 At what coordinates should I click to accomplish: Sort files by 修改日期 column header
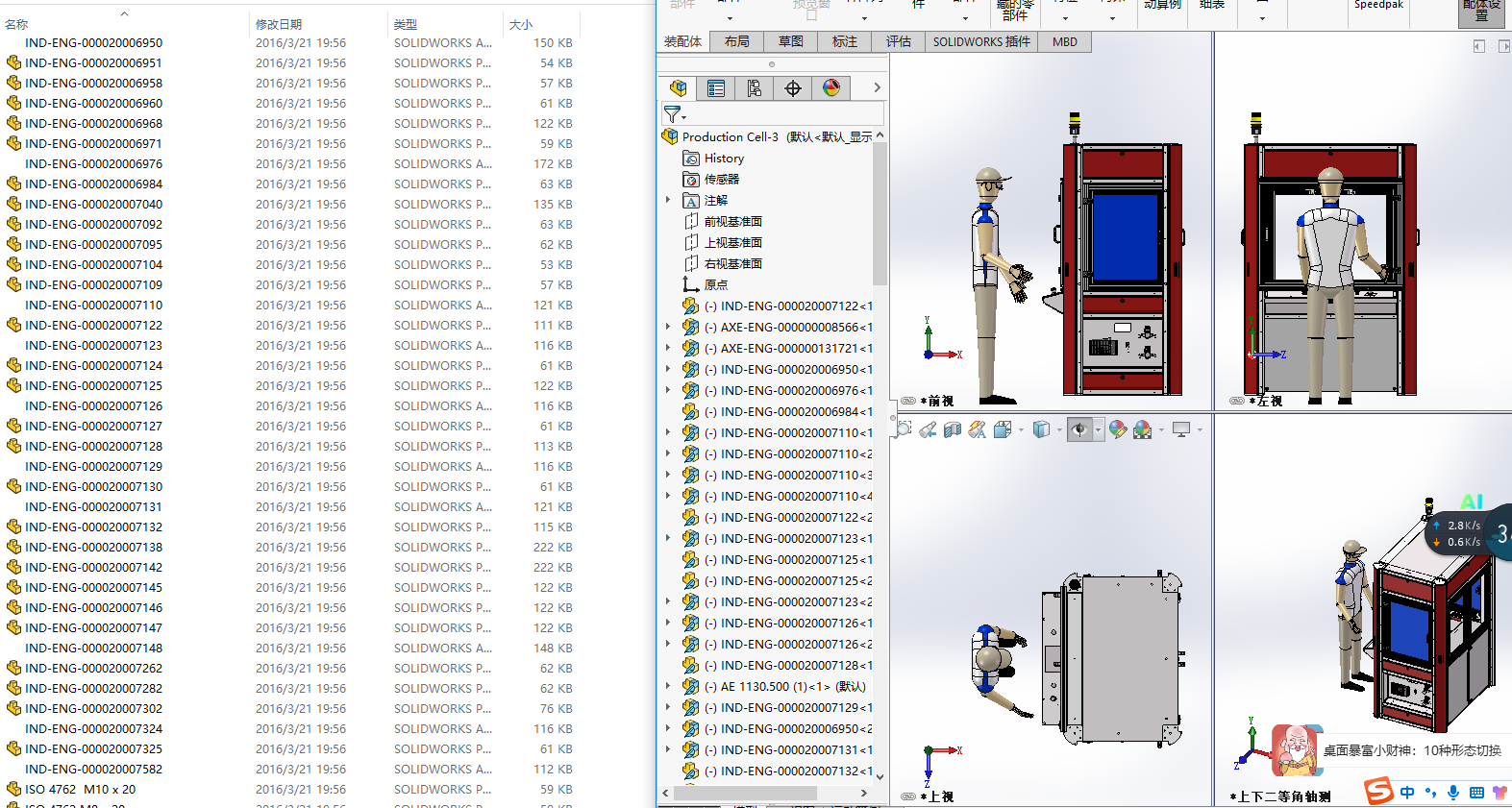pos(279,24)
